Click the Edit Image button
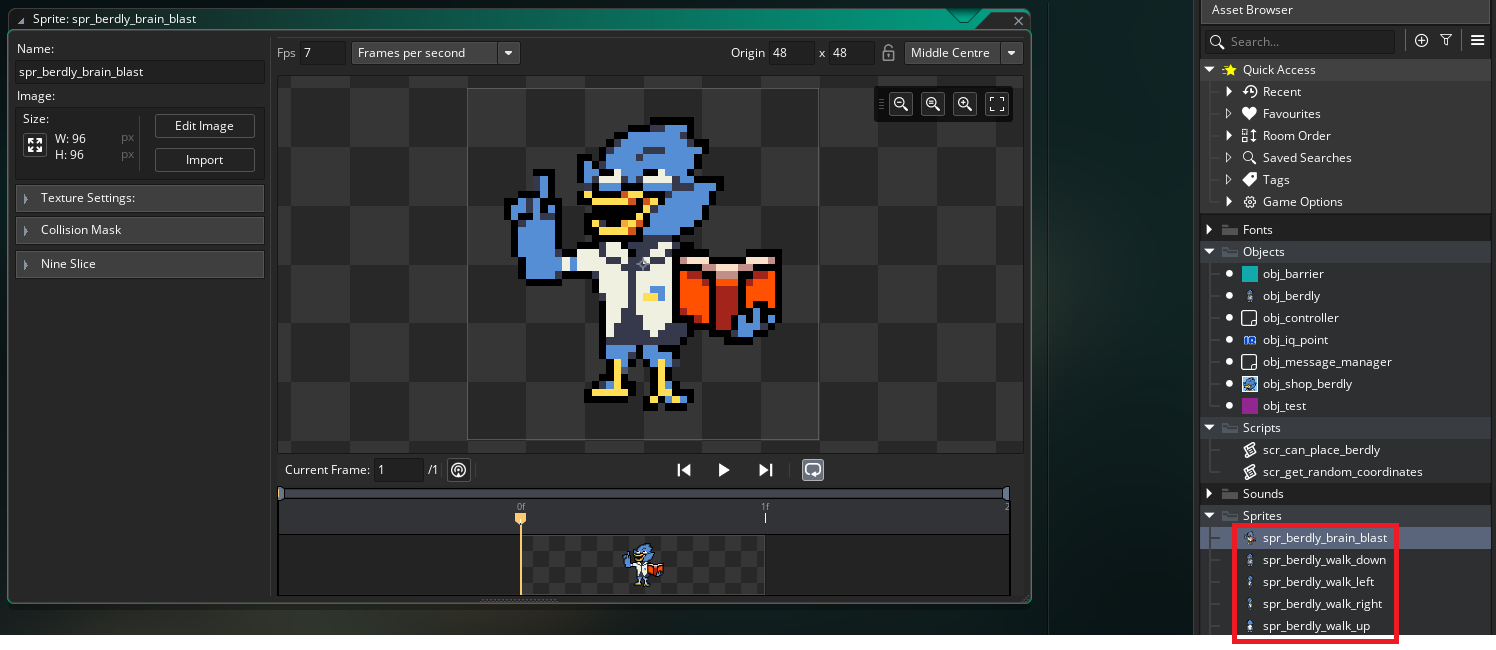Screen dimensions: 1496x650 click(204, 126)
